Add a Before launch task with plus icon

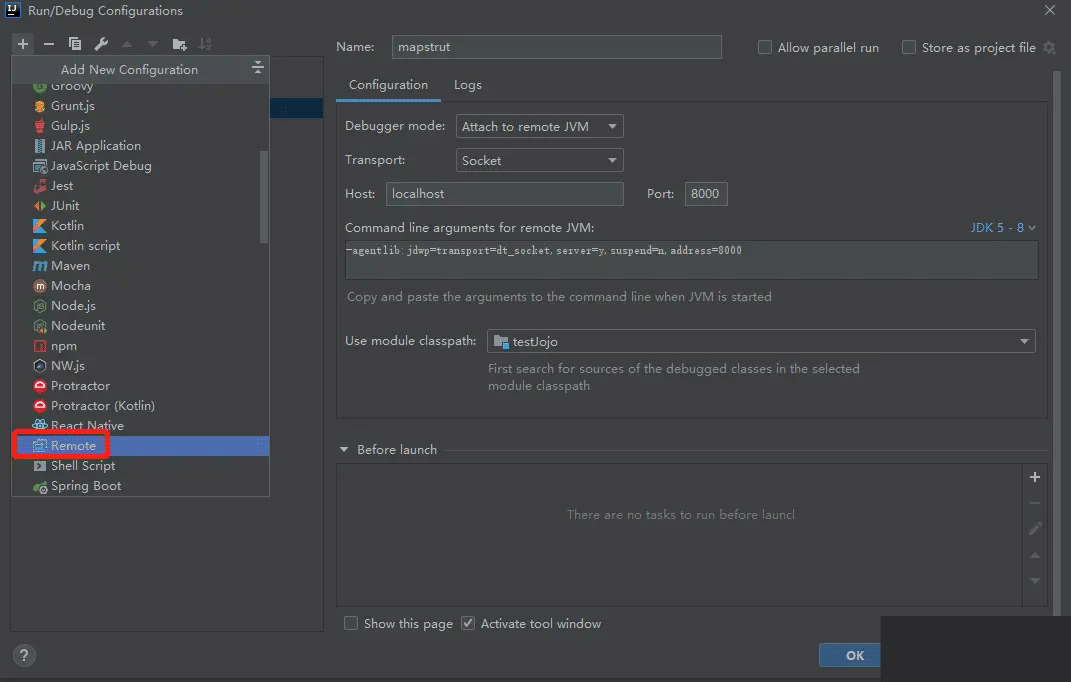(1035, 477)
